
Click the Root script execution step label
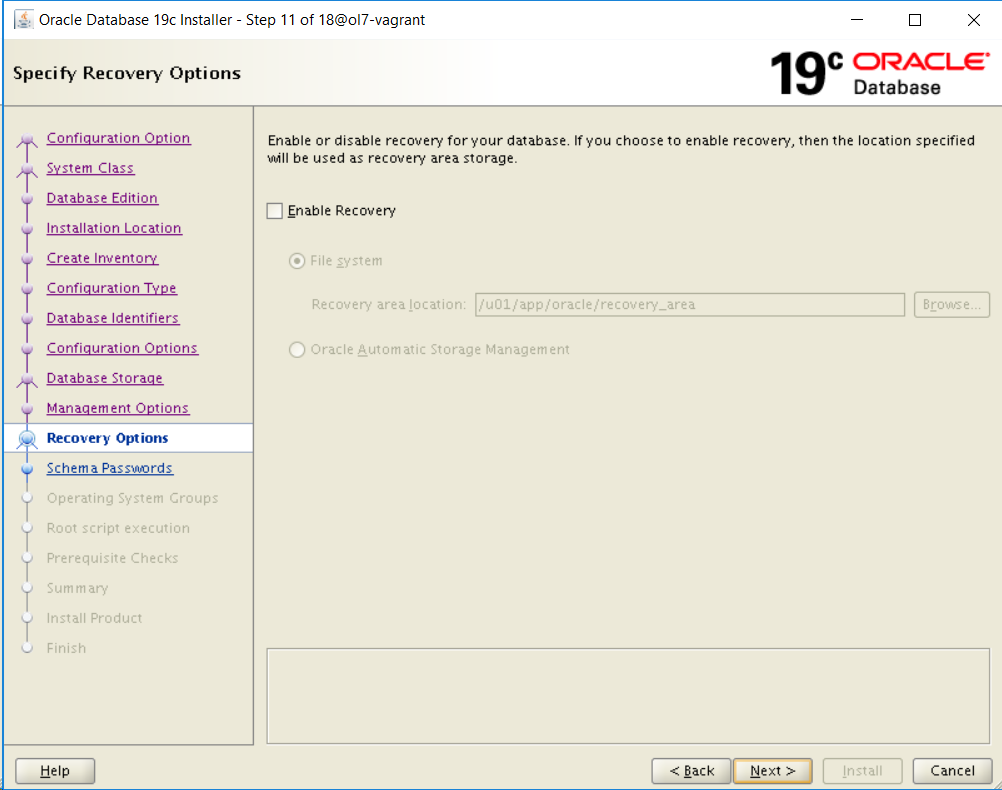pyautogui.click(x=118, y=529)
